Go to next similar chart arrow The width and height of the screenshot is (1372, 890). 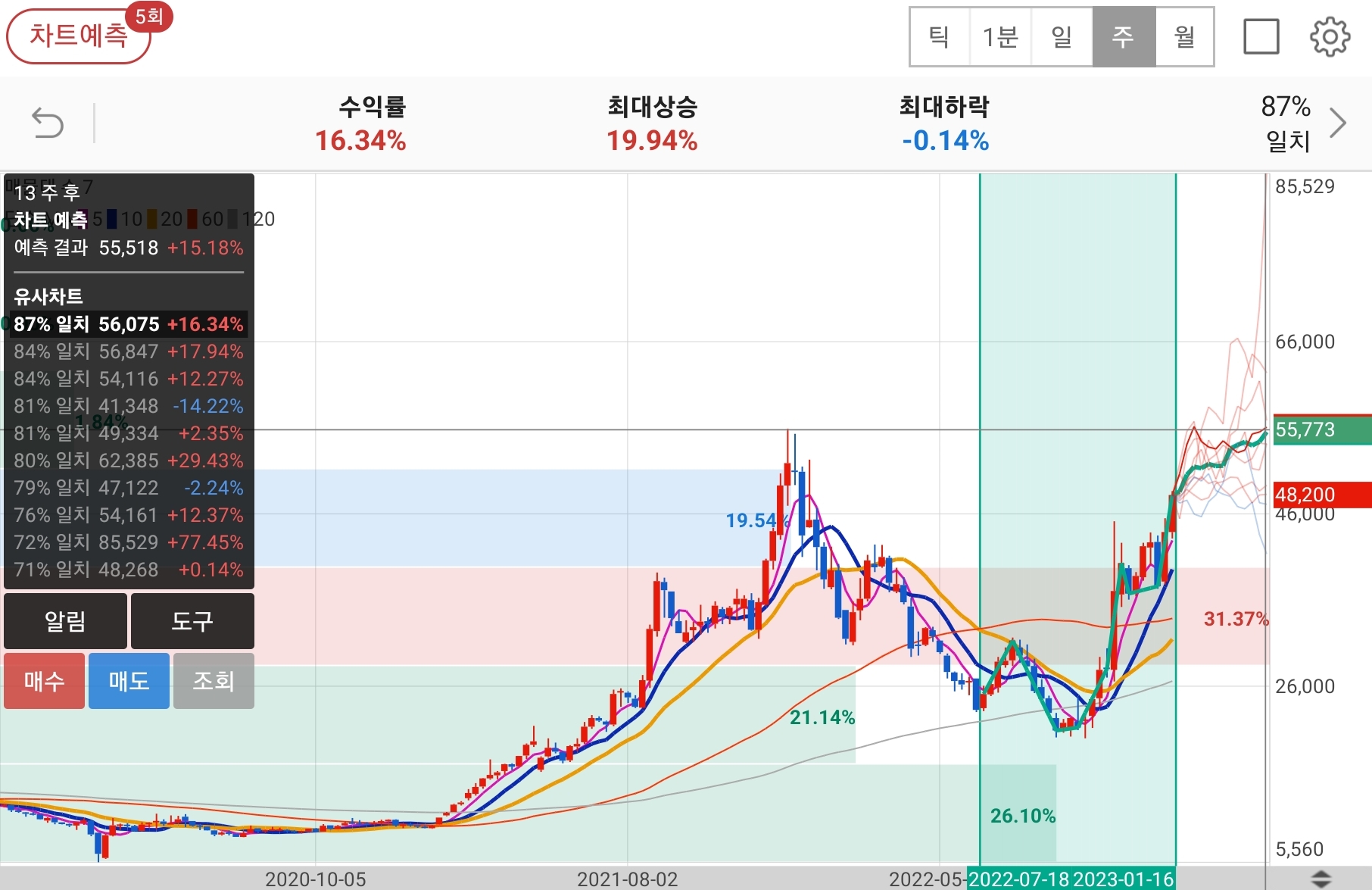(1339, 123)
